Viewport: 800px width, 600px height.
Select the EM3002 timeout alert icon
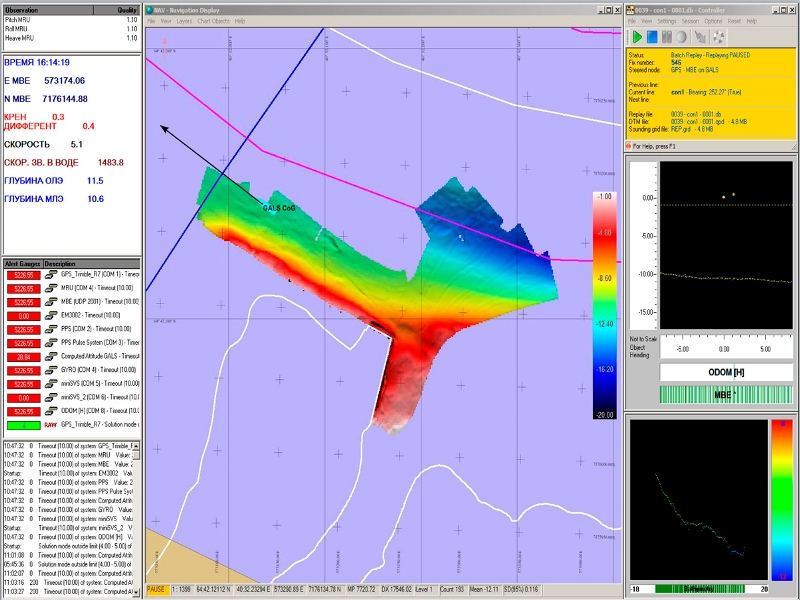pyautogui.click(x=50, y=315)
